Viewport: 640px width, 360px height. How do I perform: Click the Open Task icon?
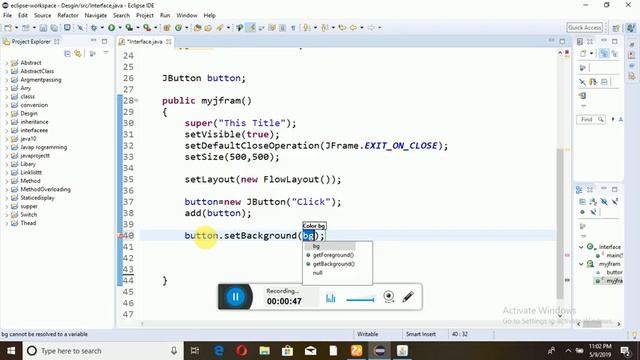click(x=208, y=28)
